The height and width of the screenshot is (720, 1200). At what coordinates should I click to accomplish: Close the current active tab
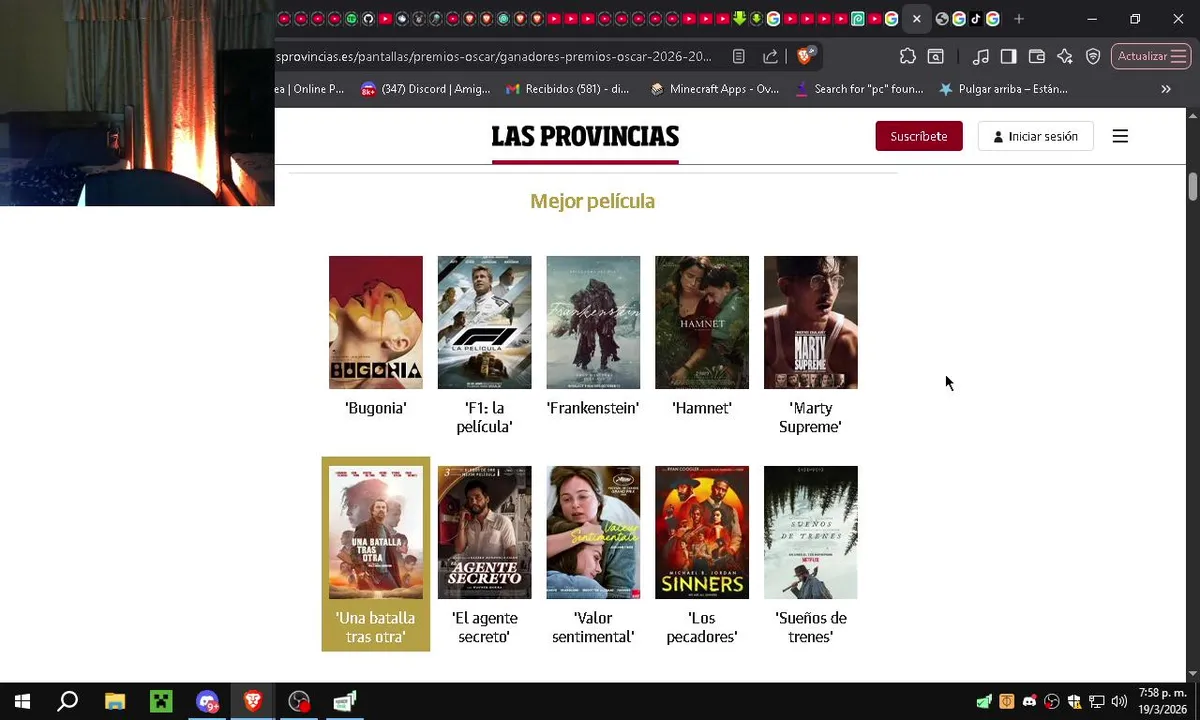pos(916,19)
